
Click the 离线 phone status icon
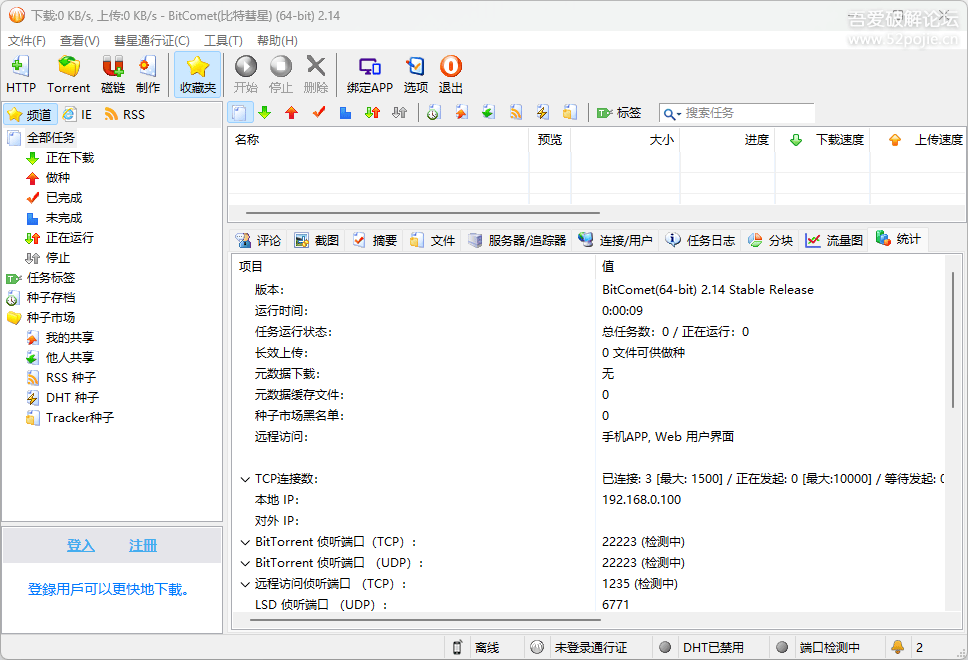[x=457, y=648]
